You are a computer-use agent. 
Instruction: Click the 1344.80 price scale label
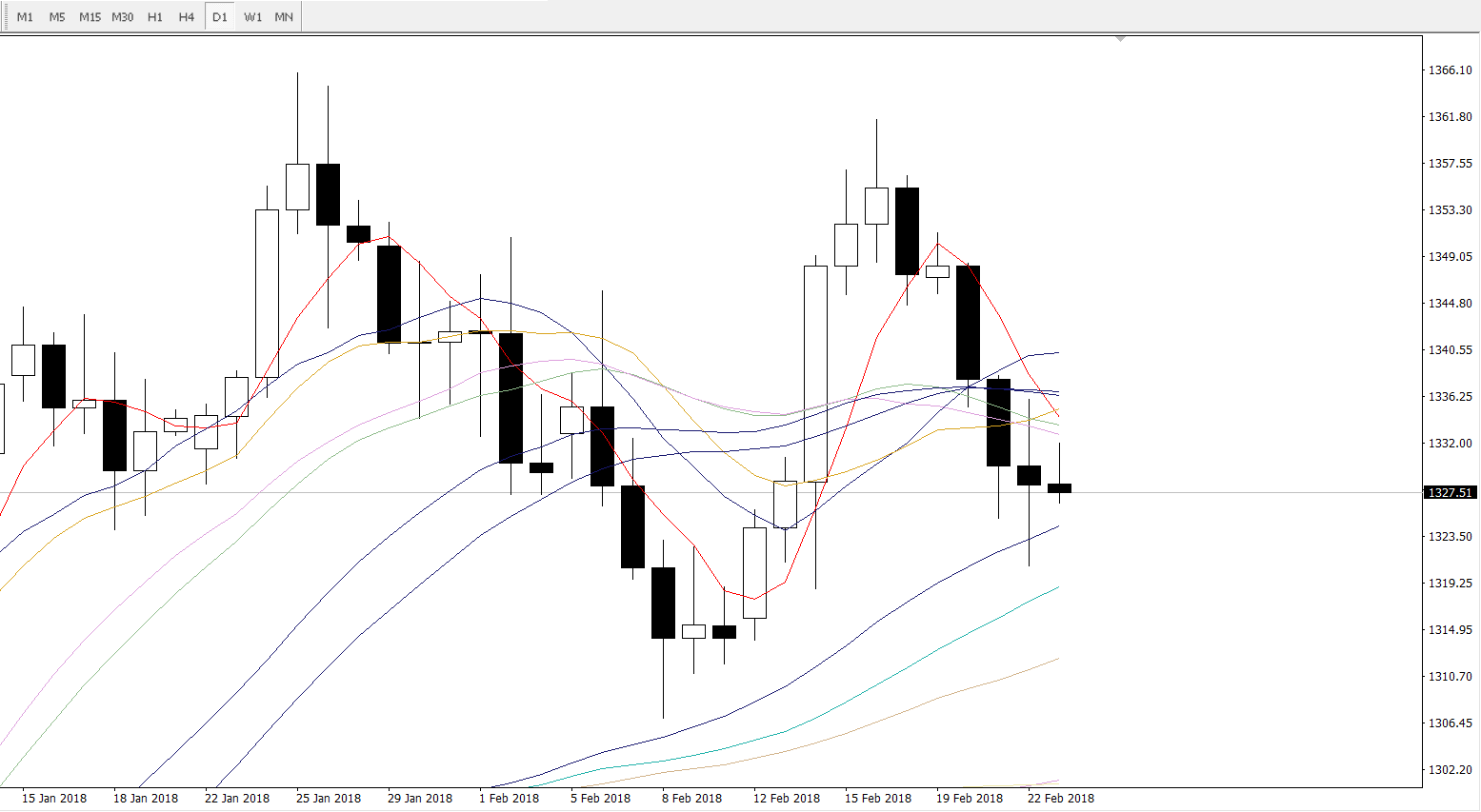tap(1450, 304)
